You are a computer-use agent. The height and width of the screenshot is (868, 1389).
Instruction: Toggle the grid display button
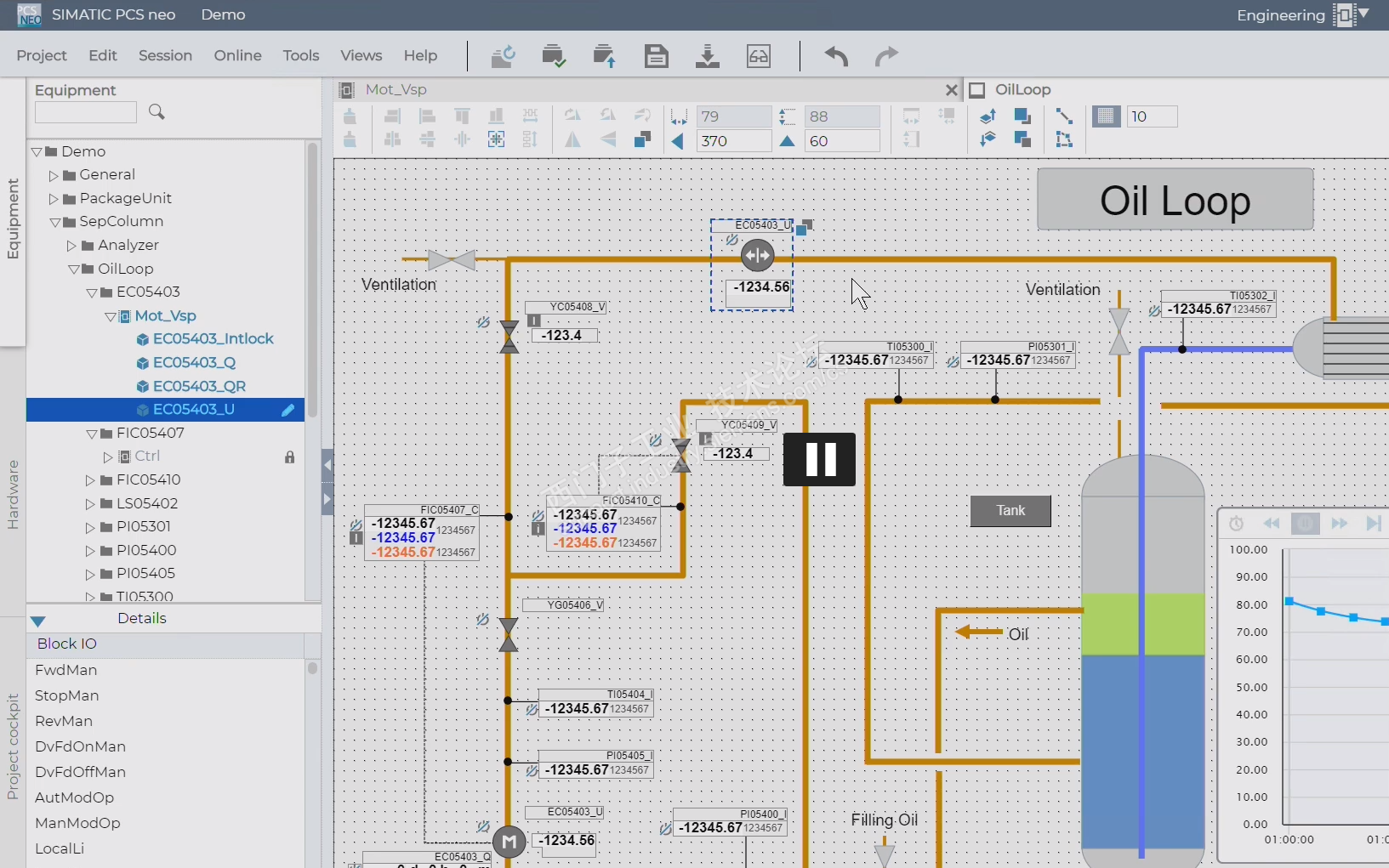tap(1106, 116)
